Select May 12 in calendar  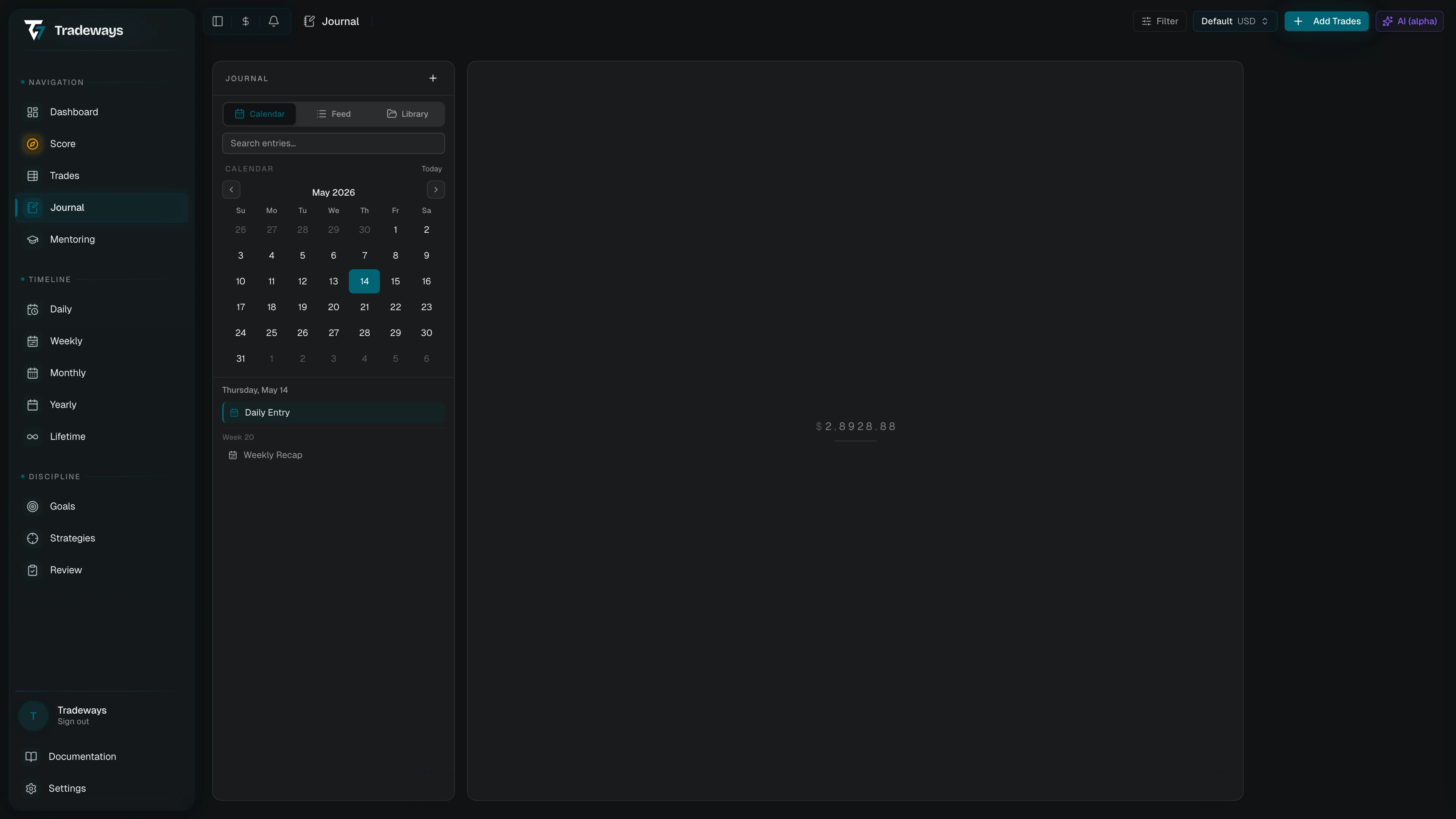pos(303,281)
